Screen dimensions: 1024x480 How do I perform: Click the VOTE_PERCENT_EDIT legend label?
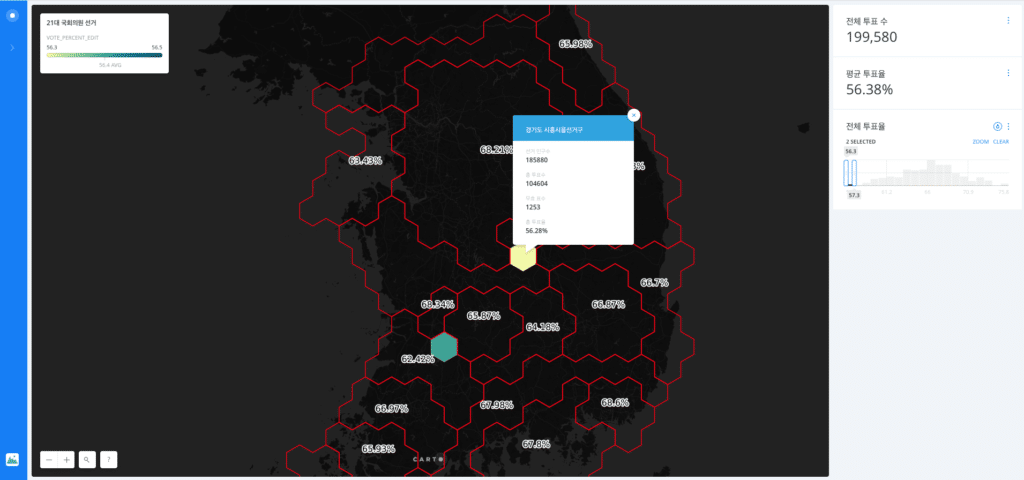click(72, 38)
